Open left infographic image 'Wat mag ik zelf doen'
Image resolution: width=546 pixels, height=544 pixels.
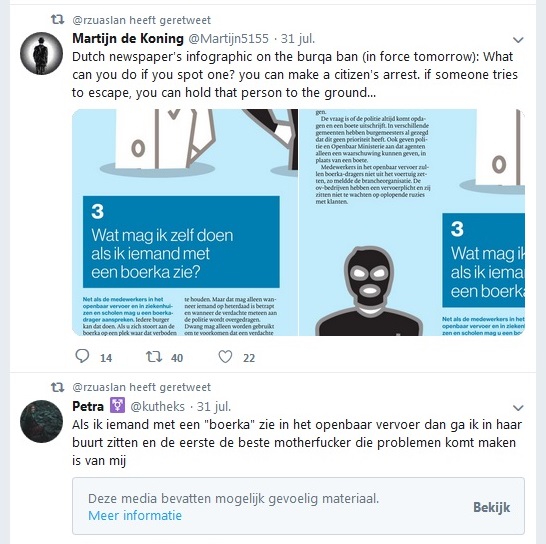[x=185, y=222]
